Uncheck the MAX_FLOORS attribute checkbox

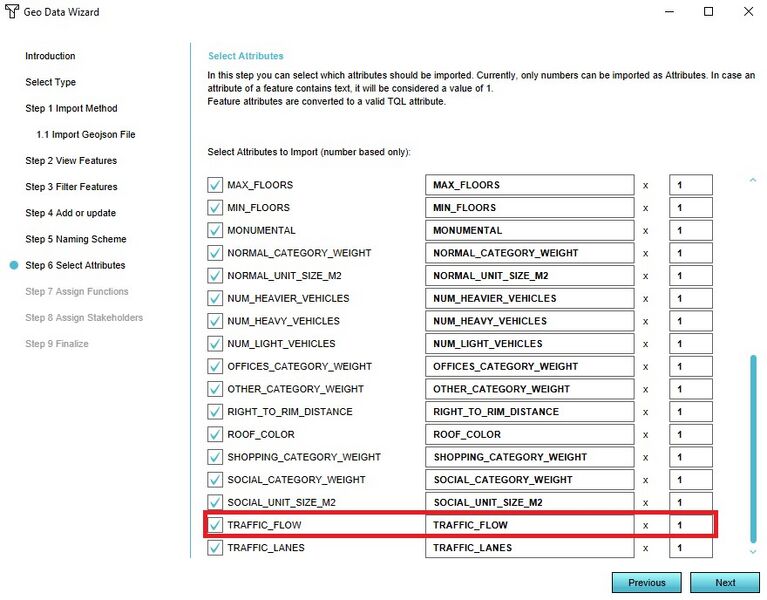215,185
